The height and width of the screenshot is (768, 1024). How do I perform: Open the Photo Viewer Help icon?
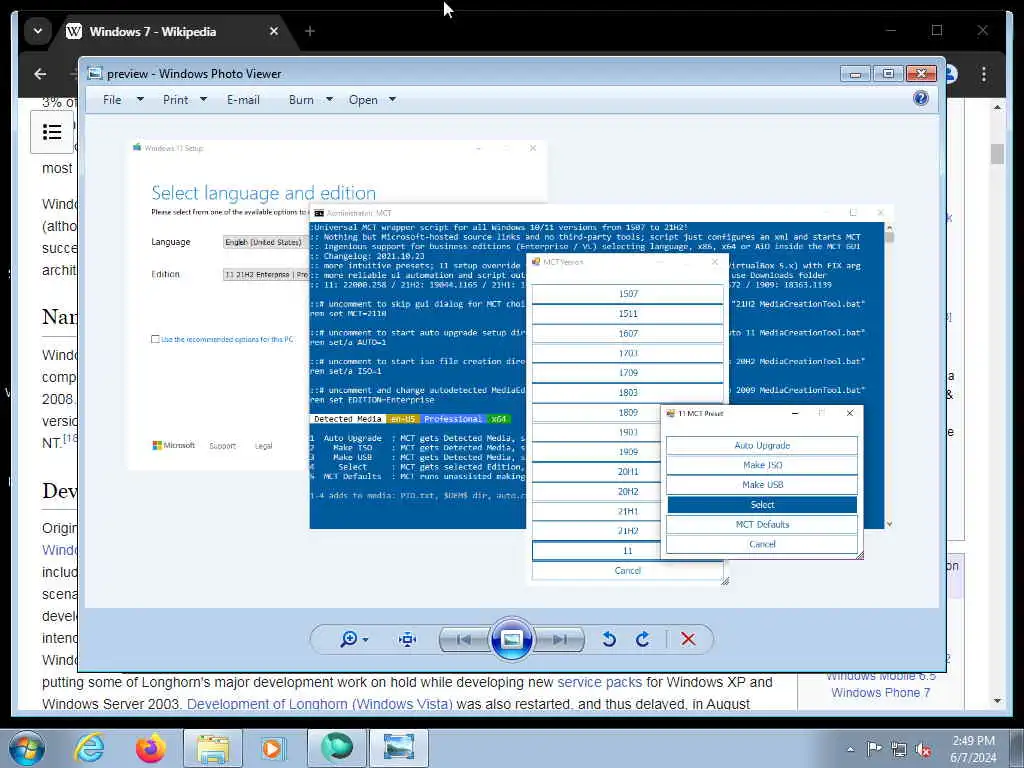point(921,99)
